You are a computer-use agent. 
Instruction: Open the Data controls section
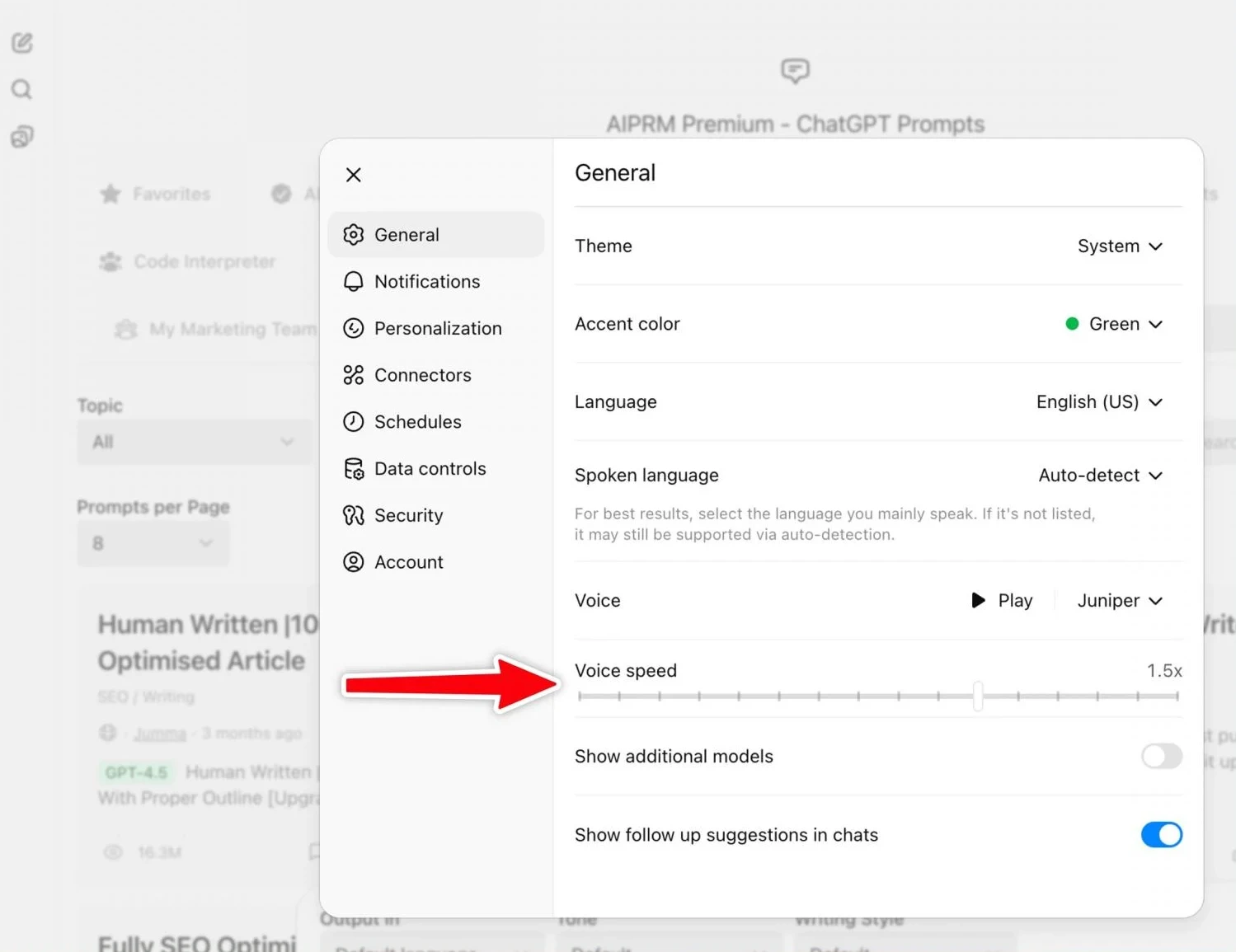(x=436, y=469)
